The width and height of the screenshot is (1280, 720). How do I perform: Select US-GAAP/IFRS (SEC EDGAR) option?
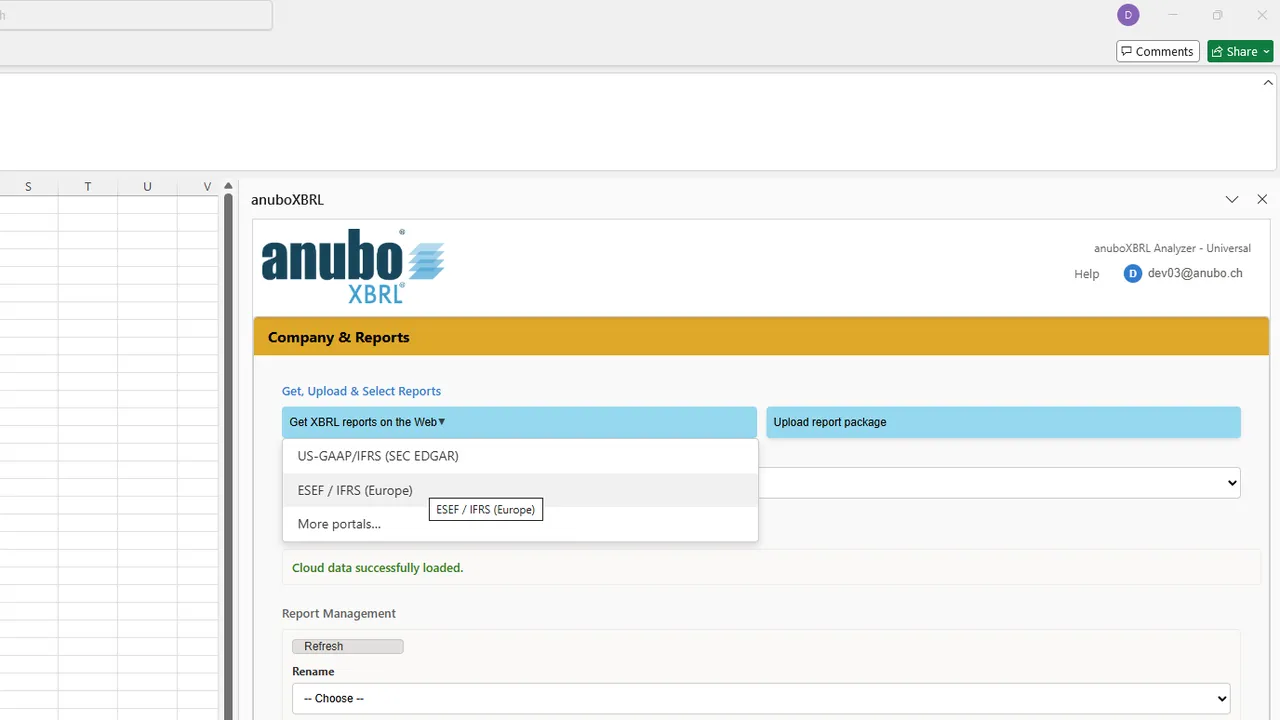tap(520, 456)
